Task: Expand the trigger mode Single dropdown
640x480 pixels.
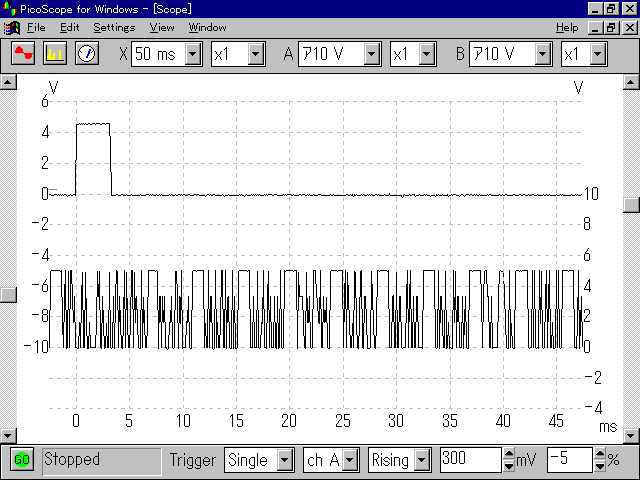Action: point(285,460)
